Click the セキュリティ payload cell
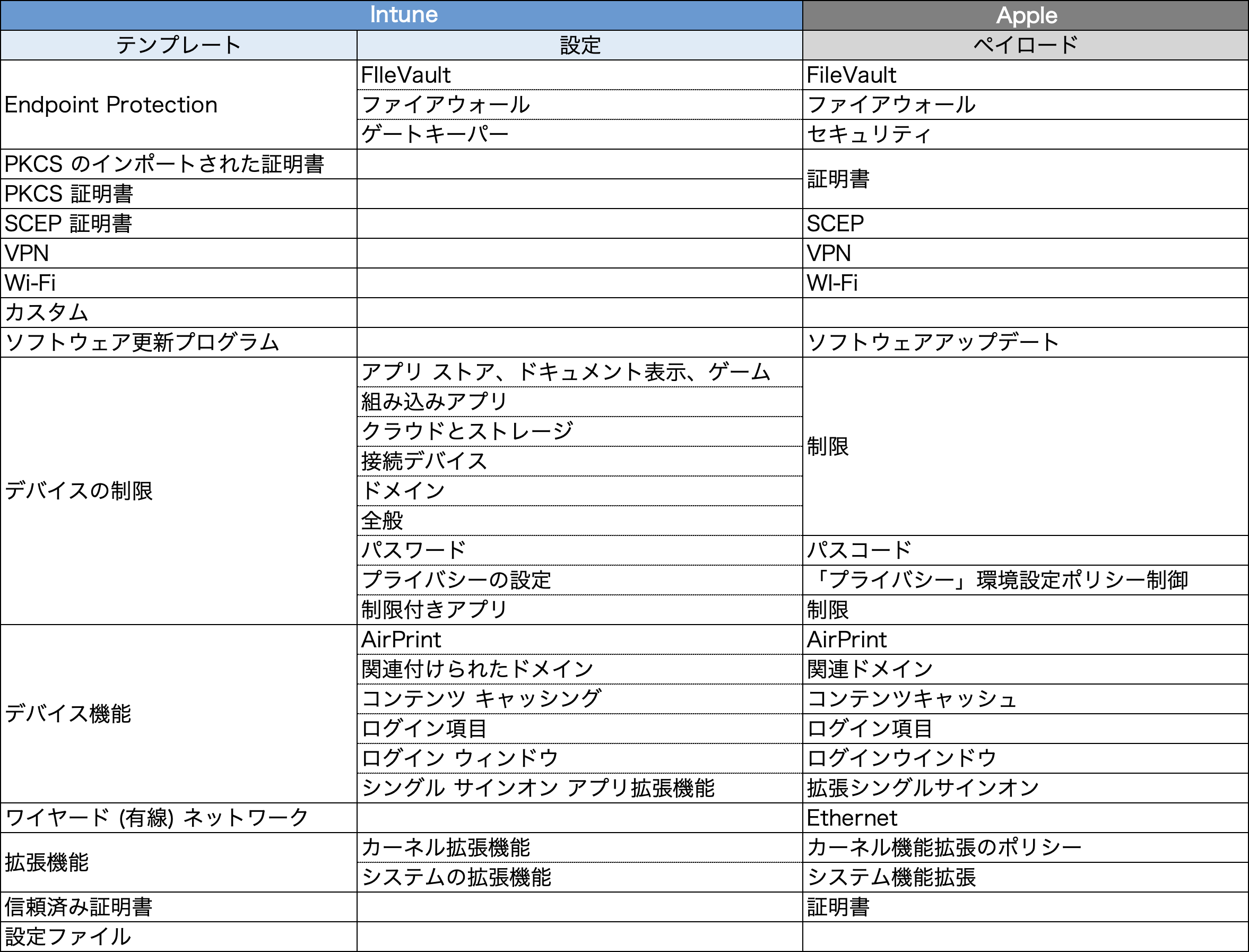Viewport: 1249px width, 952px height. click(x=869, y=134)
